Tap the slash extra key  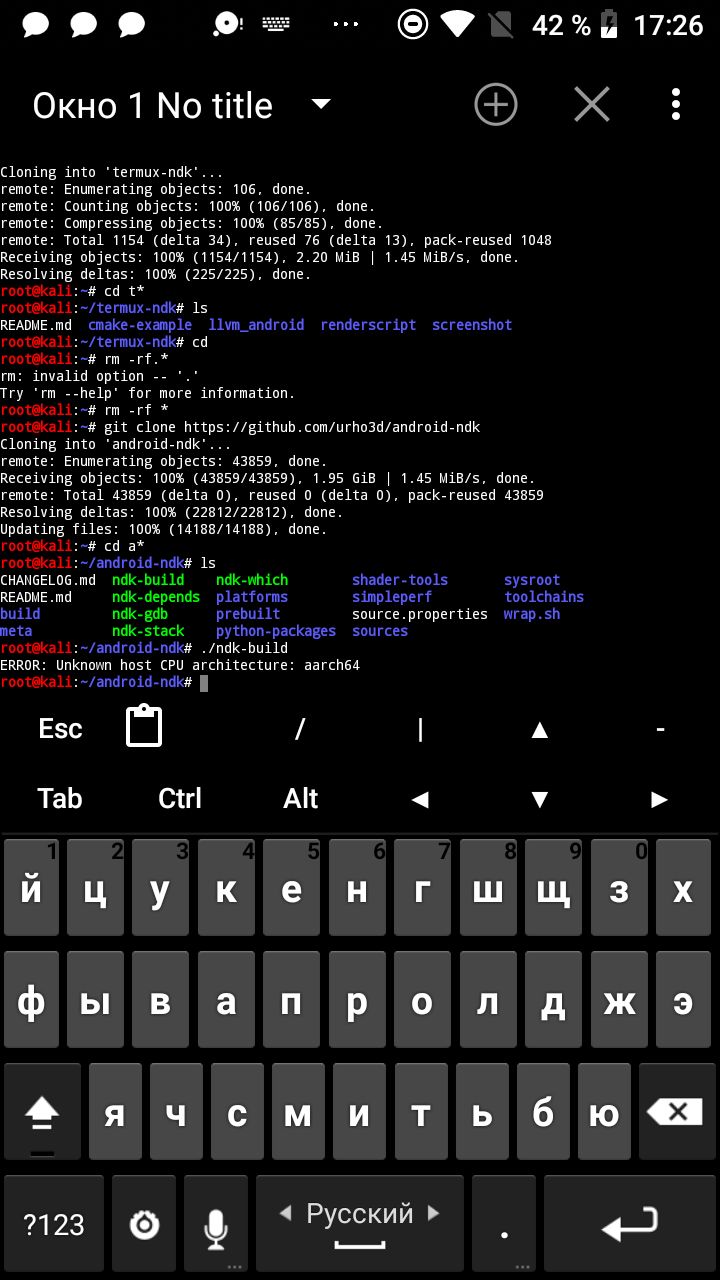[x=299, y=729]
